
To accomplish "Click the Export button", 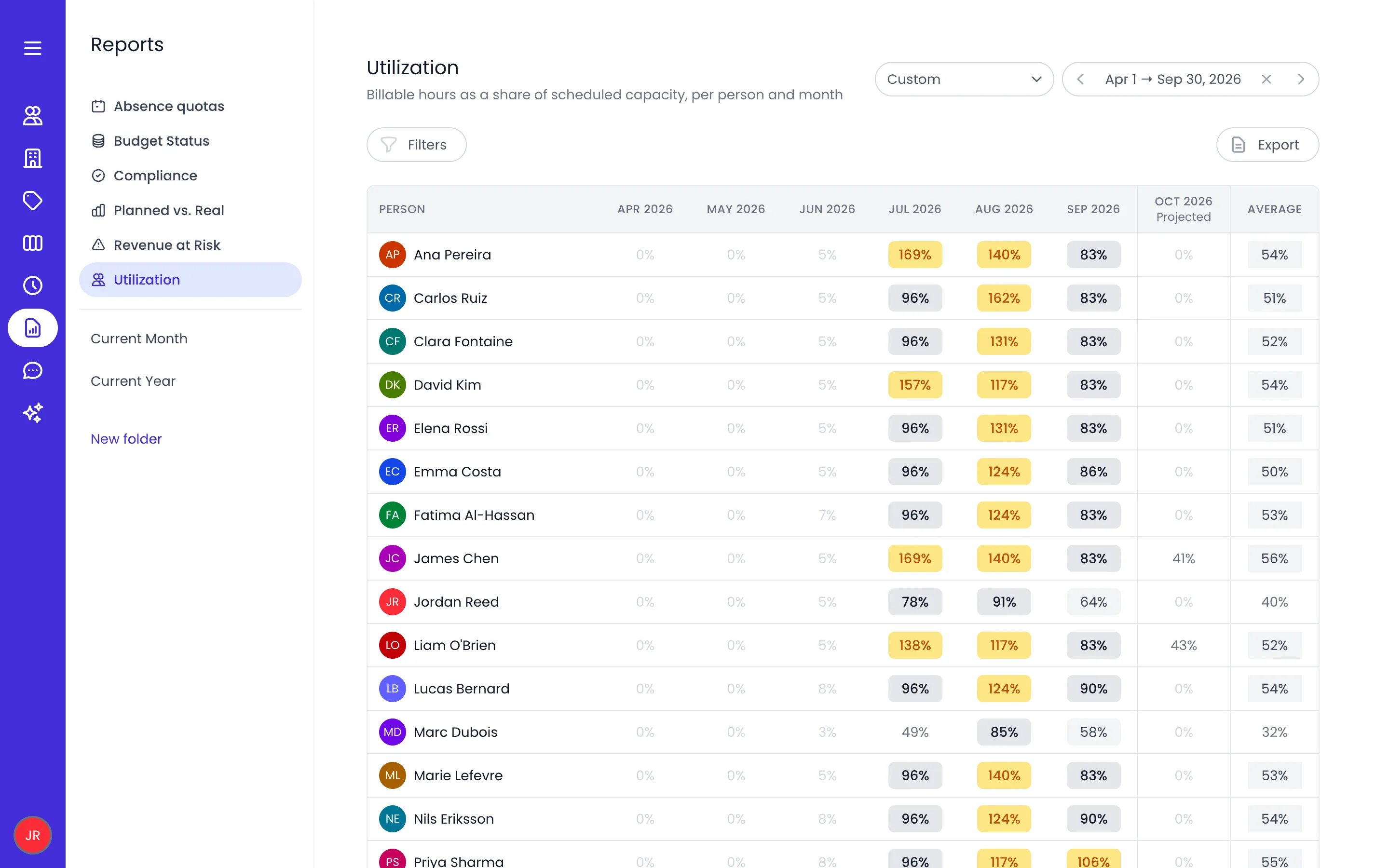I will [1267, 145].
